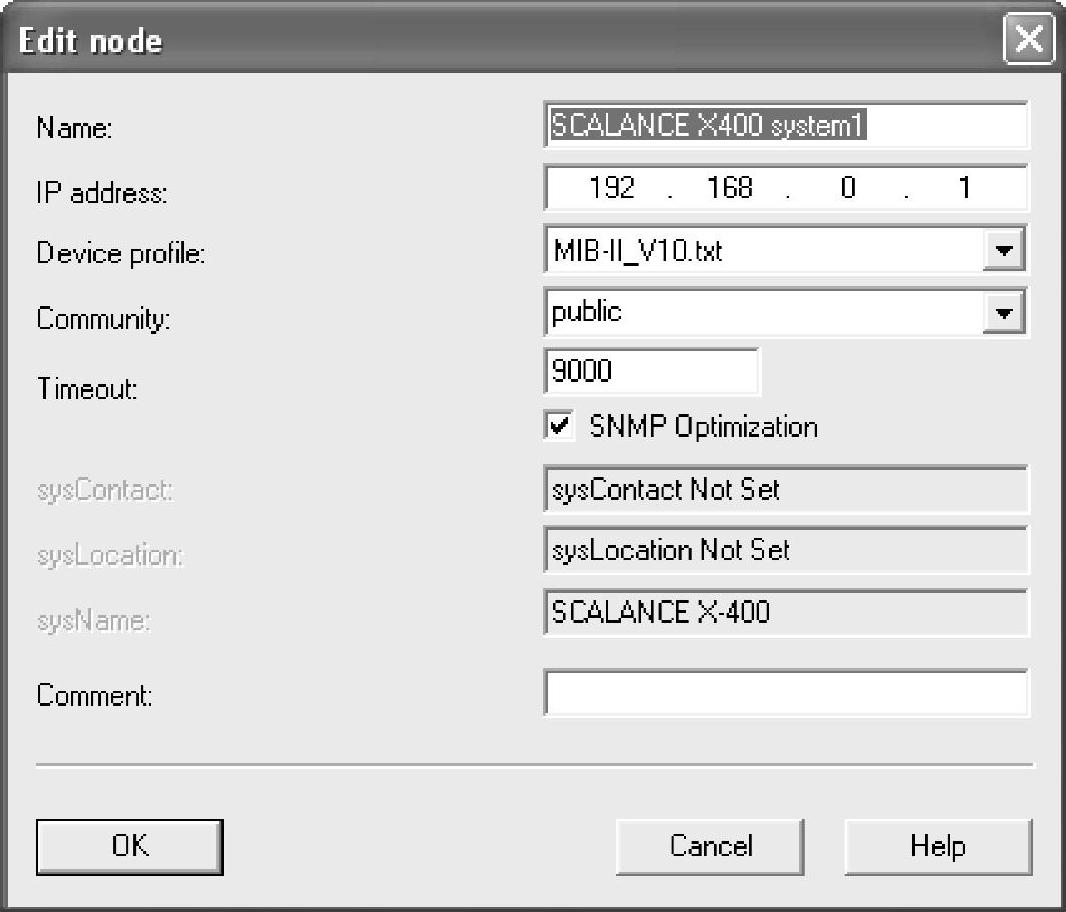The width and height of the screenshot is (1066, 912).
Task: Click the Timeout: label
Action: [87, 389]
